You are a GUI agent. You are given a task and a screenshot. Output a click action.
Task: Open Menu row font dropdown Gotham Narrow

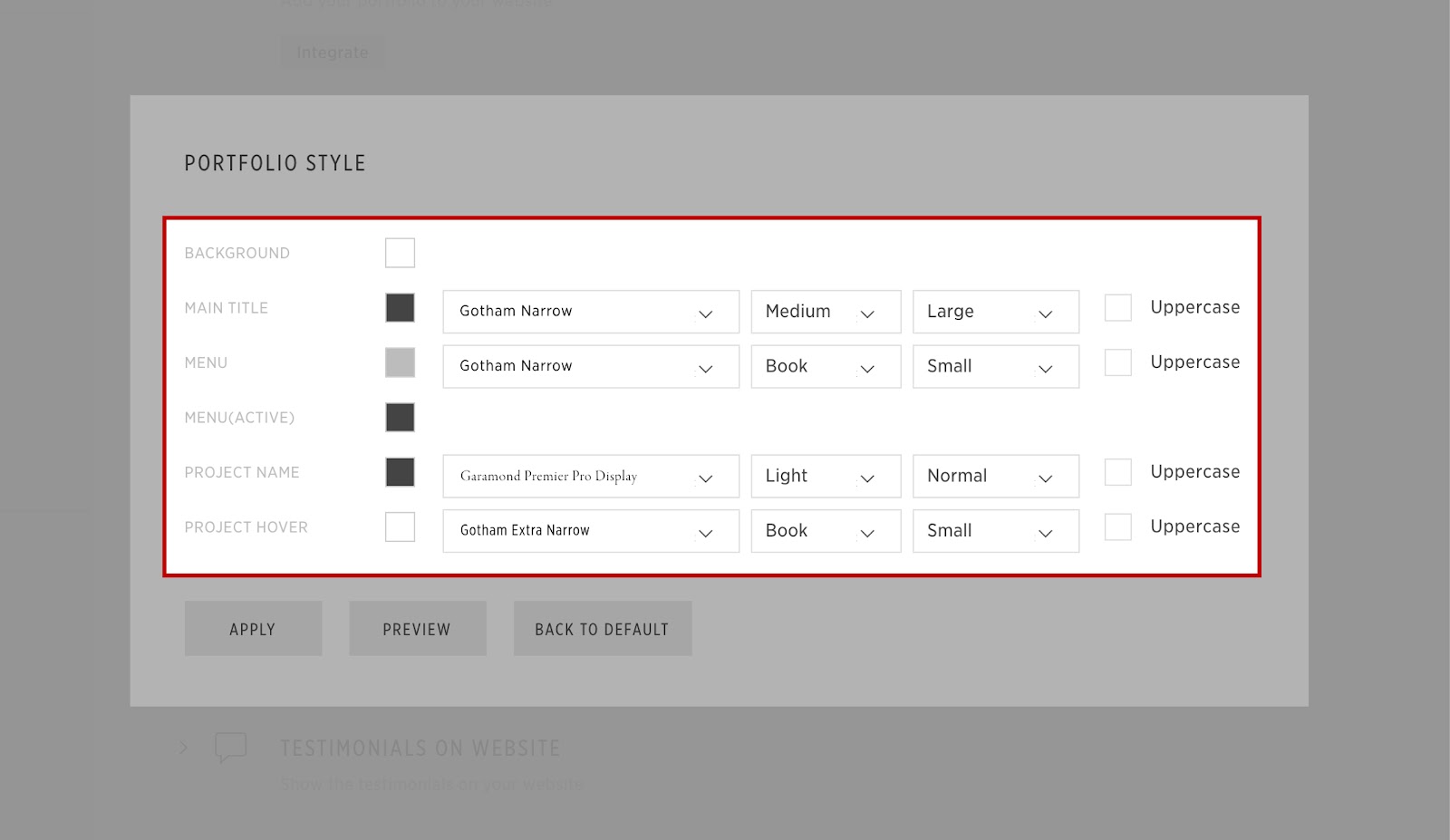point(591,367)
